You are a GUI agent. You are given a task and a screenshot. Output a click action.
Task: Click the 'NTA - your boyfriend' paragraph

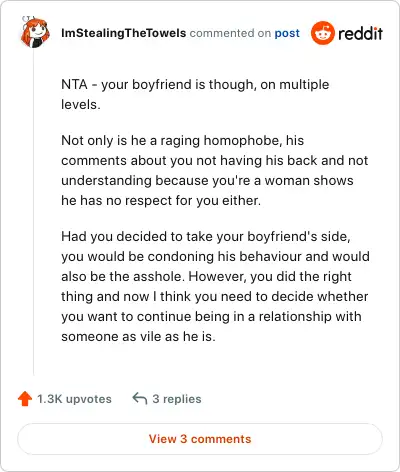click(195, 94)
